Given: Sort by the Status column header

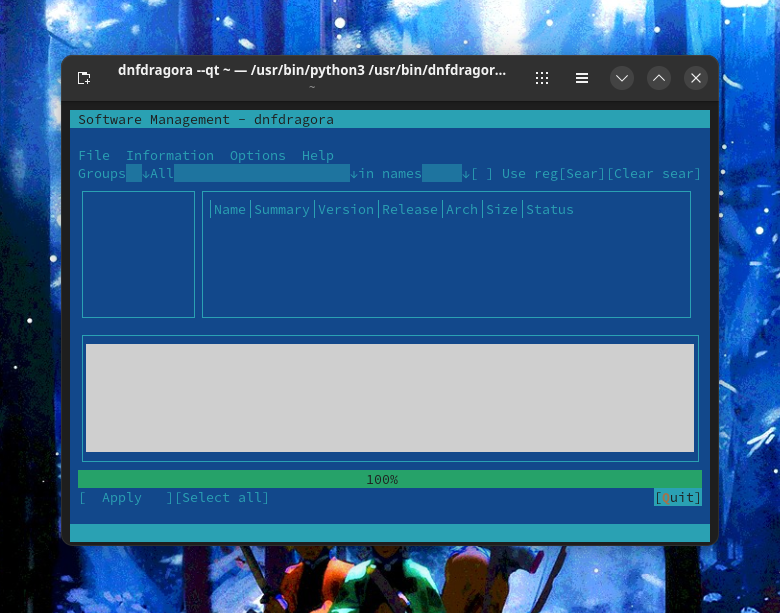Looking at the screenshot, I should pyautogui.click(x=550, y=209).
